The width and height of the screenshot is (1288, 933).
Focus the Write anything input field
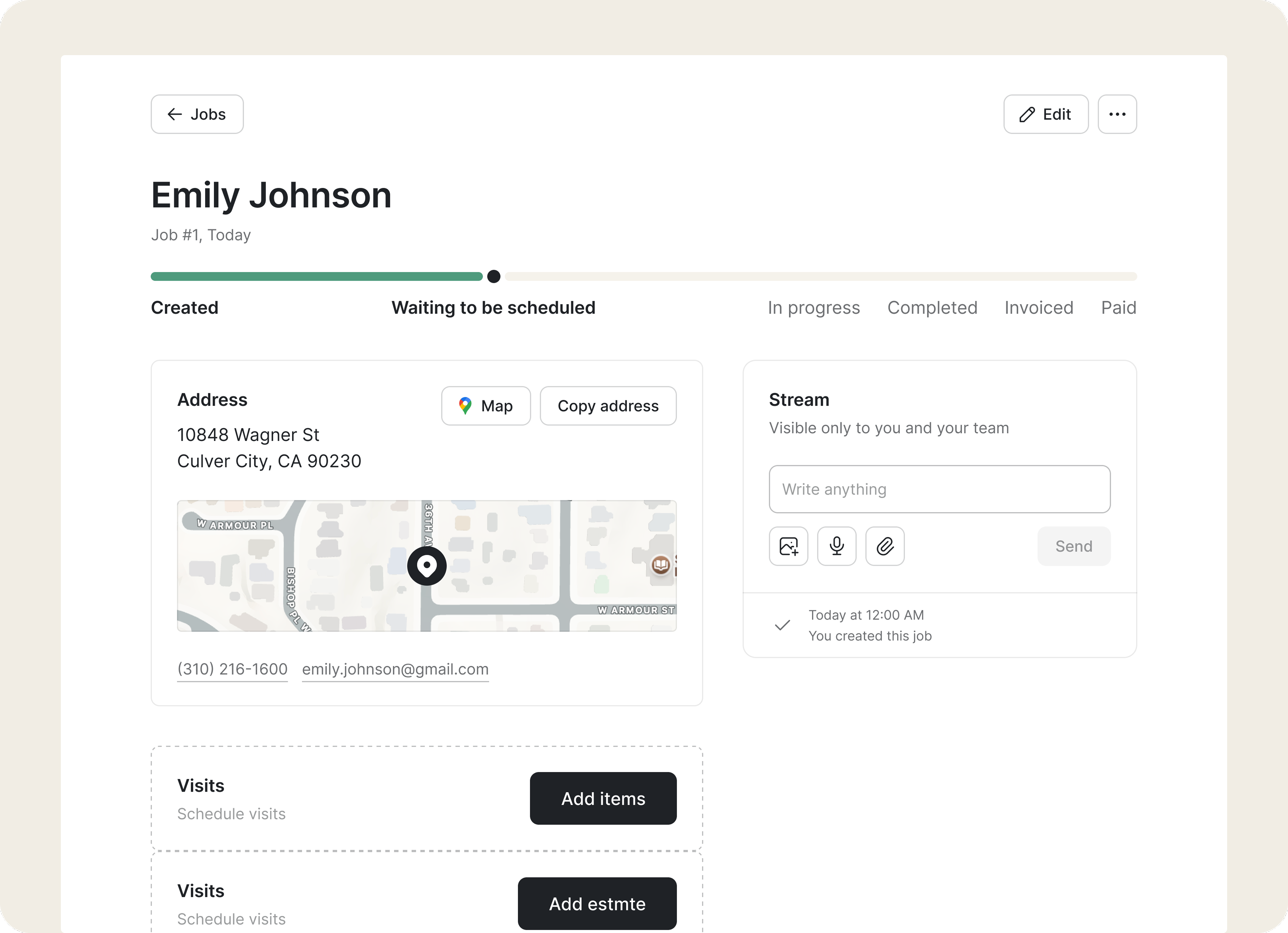pos(939,489)
